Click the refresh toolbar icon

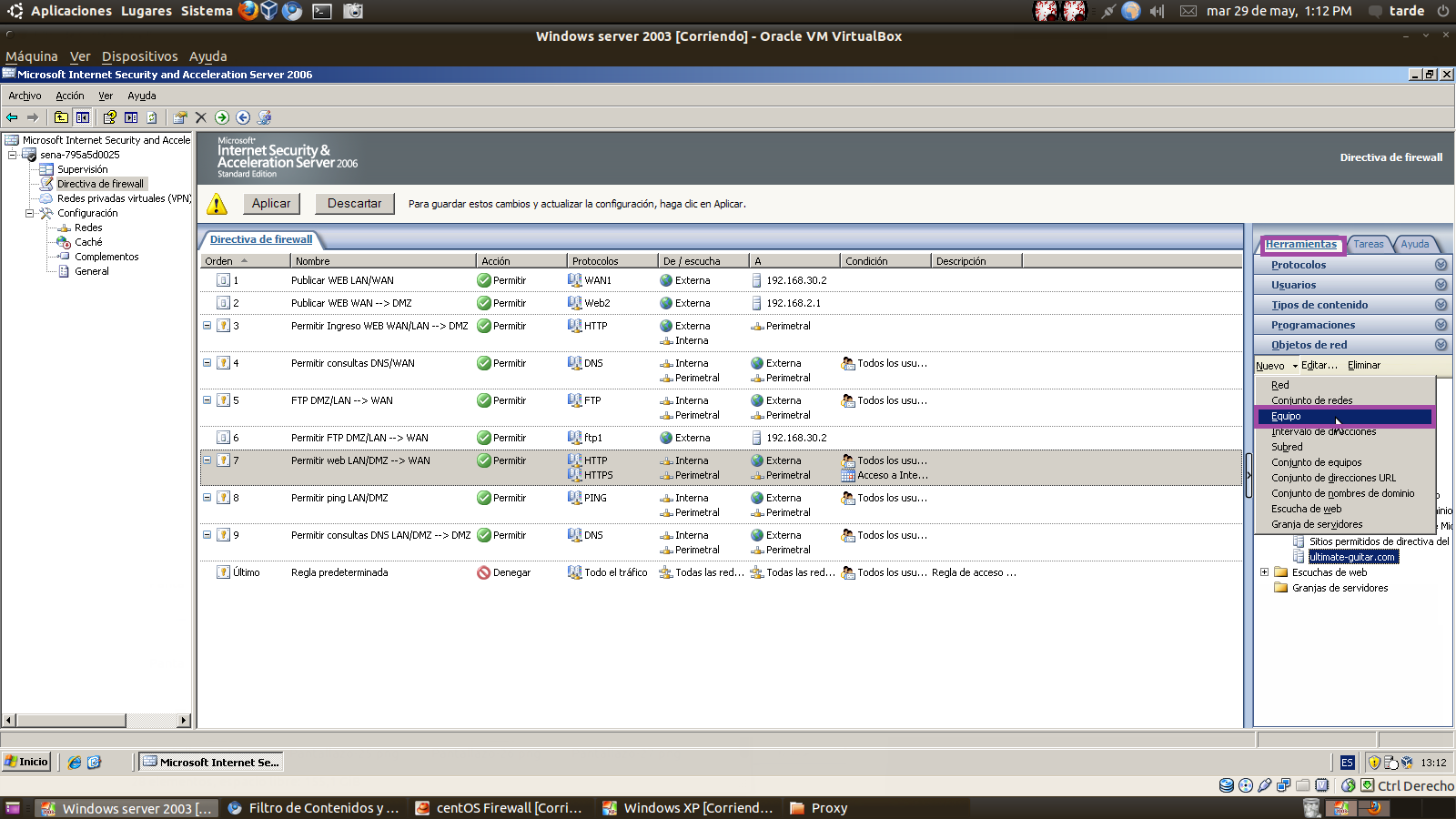pyautogui.click(x=152, y=117)
